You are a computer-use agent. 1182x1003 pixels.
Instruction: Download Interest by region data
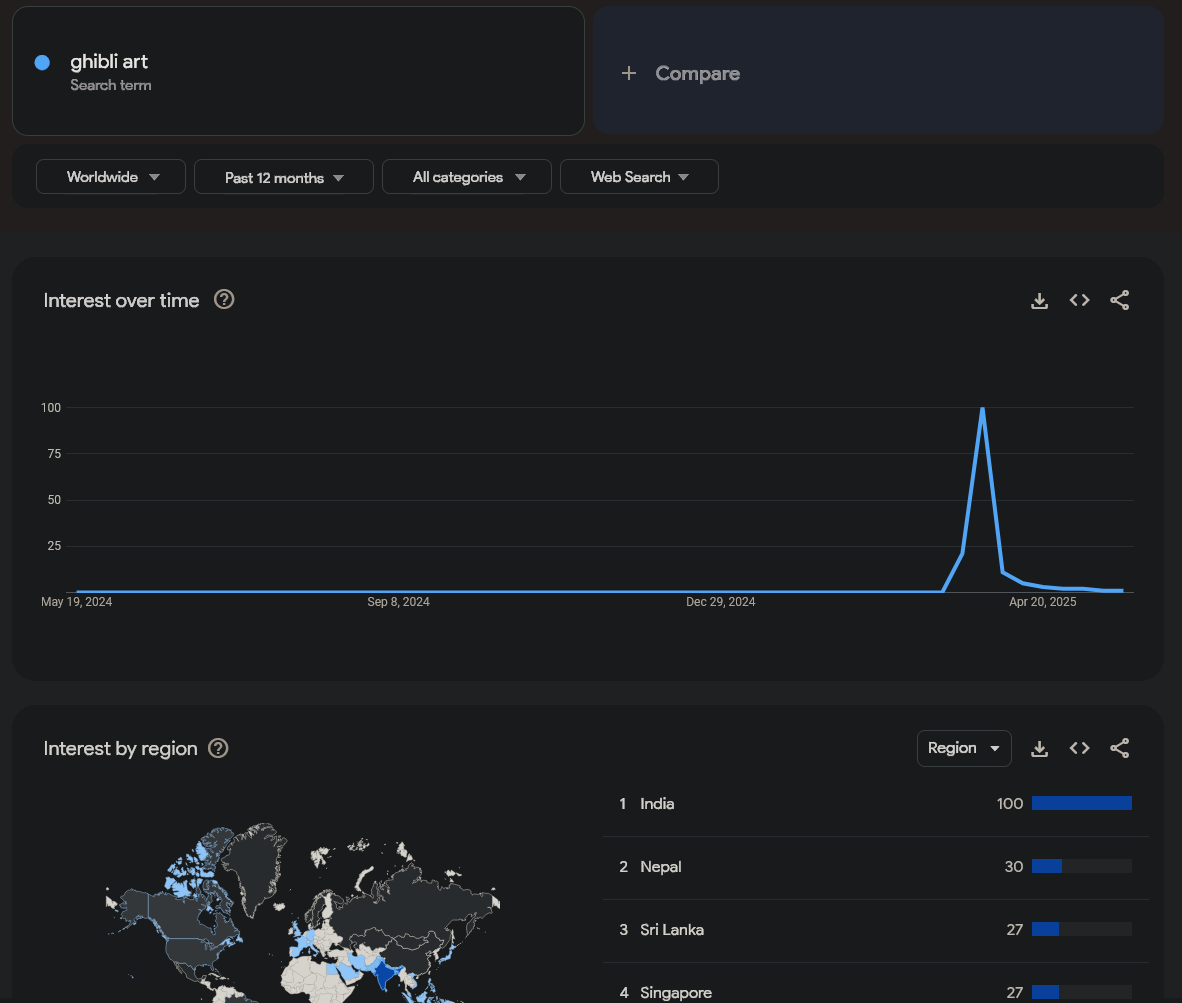(1040, 748)
